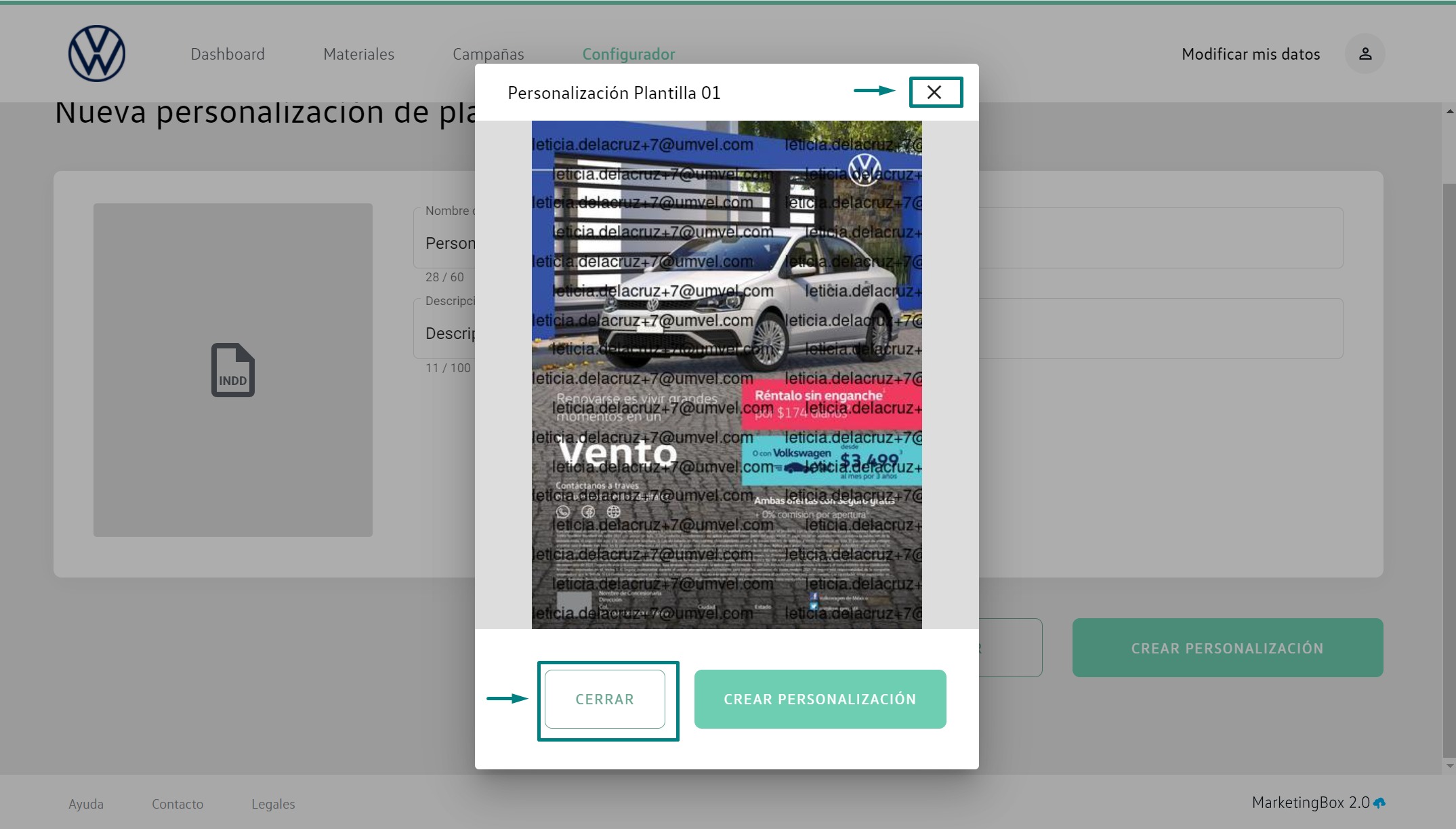
Task: Click the scrollbar down arrow
Action: pyautogui.click(x=1449, y=766)
